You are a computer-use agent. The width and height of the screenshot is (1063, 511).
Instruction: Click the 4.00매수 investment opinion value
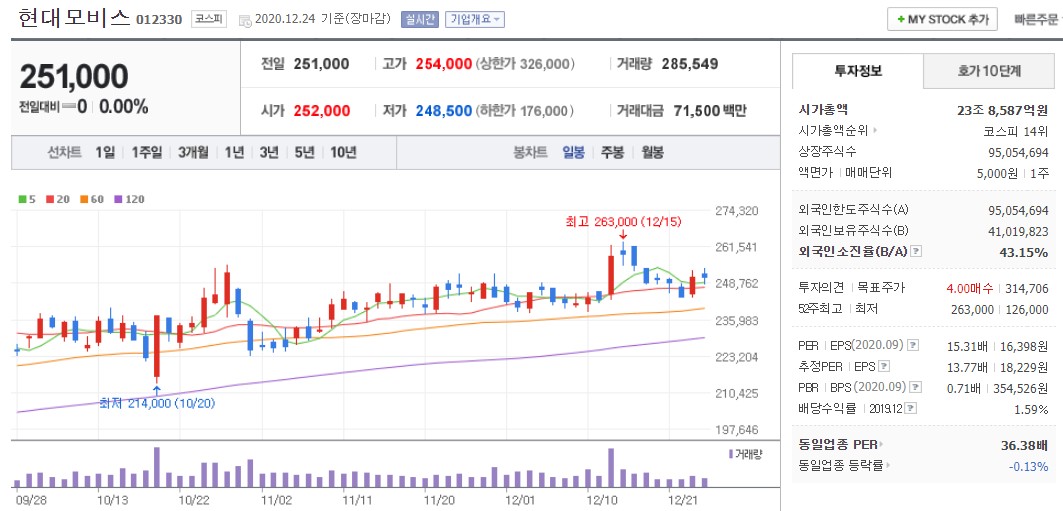click(x=970, y=288)
